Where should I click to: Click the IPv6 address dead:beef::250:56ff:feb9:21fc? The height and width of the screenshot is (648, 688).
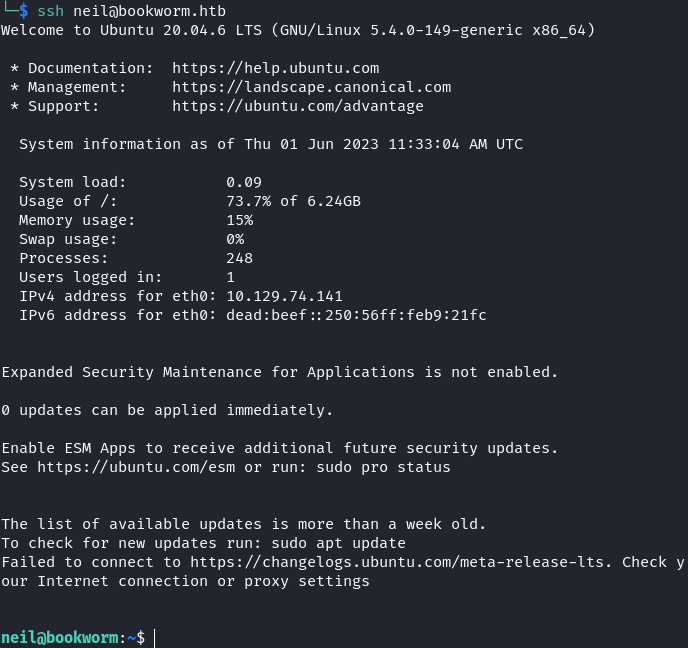[x=356, y=315]
